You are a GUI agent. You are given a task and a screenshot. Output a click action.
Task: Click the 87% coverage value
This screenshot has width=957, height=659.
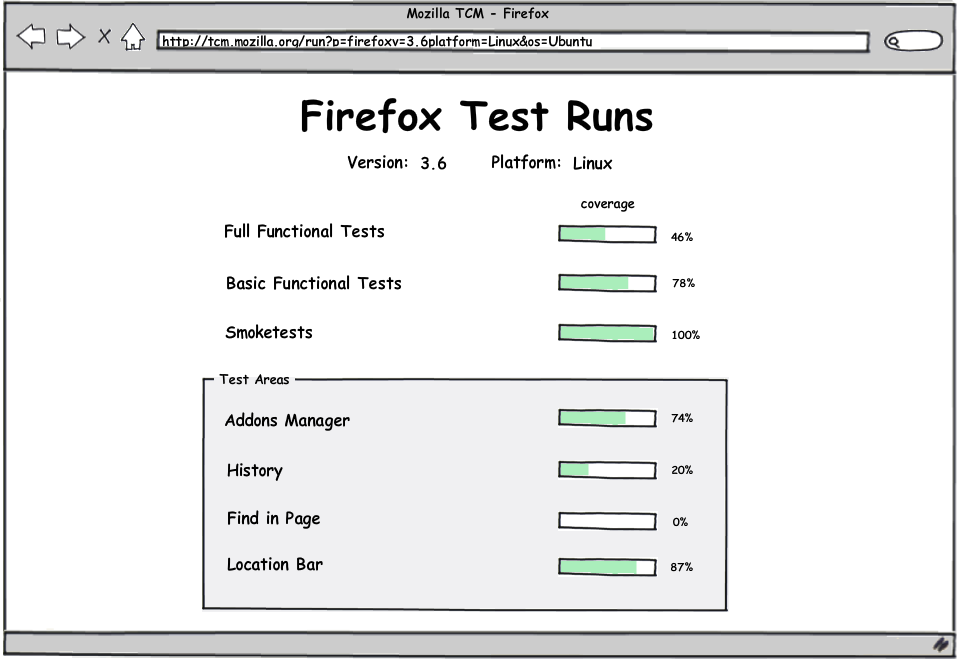pos(681,567)
